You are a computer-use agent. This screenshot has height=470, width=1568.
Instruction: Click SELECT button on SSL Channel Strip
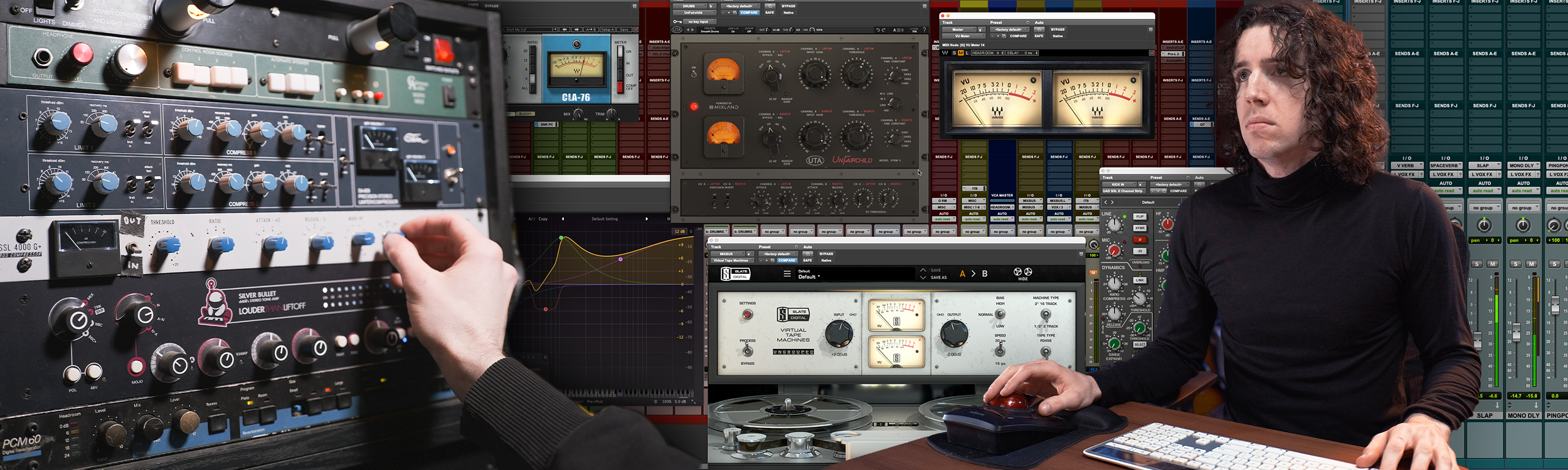pyautogui.click(x=1140, y=345)
